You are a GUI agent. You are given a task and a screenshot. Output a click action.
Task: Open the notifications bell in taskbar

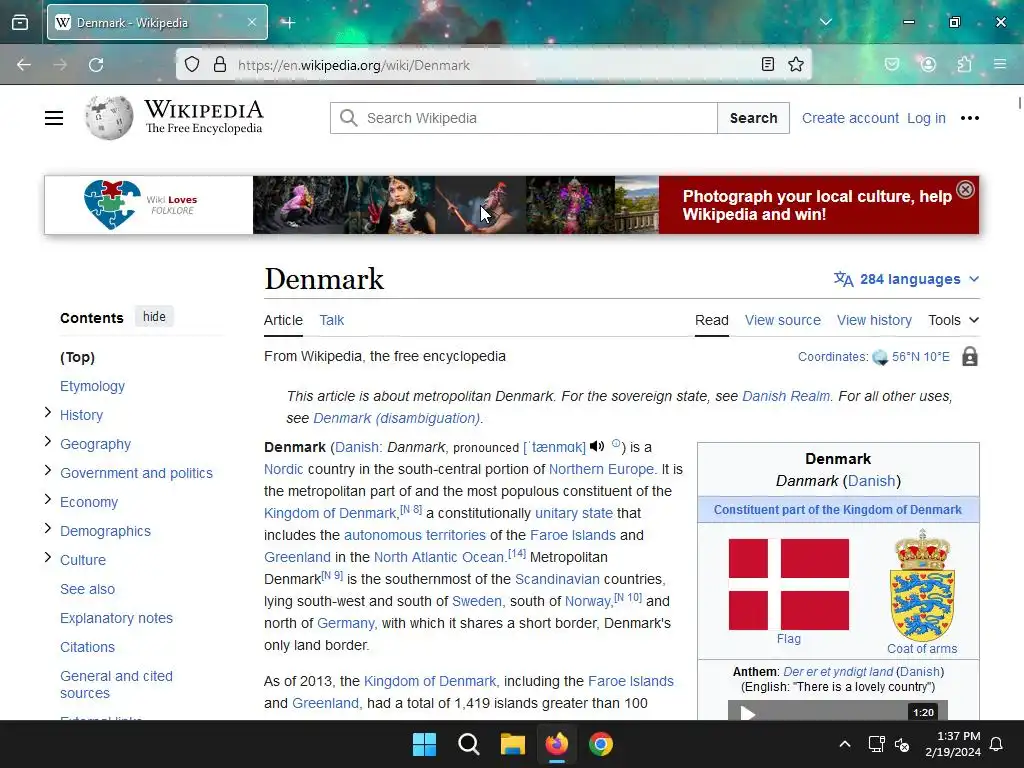click(997, 744)
